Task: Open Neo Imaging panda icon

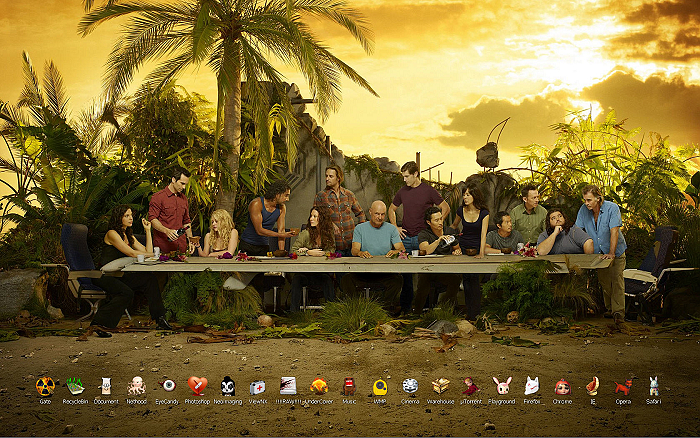Action: pyautogui.click(x=227, y=386)
